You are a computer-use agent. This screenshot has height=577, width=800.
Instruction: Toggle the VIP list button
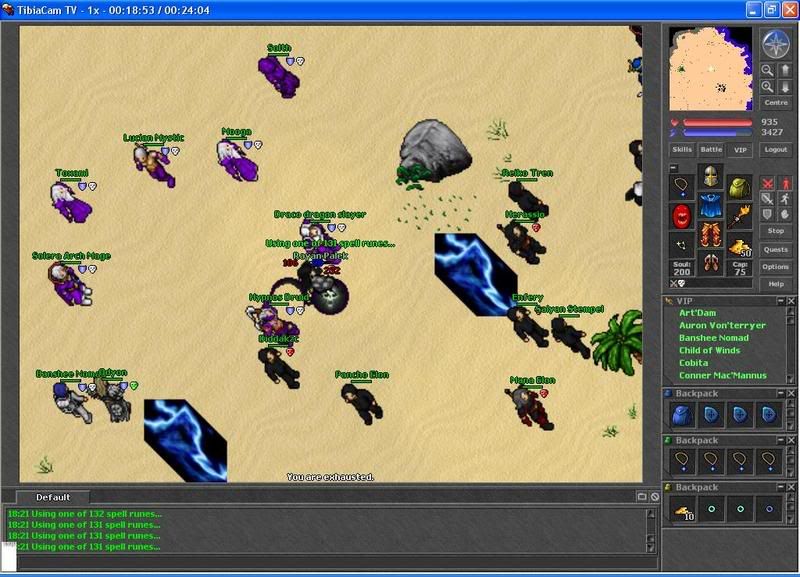click(740, 149)
